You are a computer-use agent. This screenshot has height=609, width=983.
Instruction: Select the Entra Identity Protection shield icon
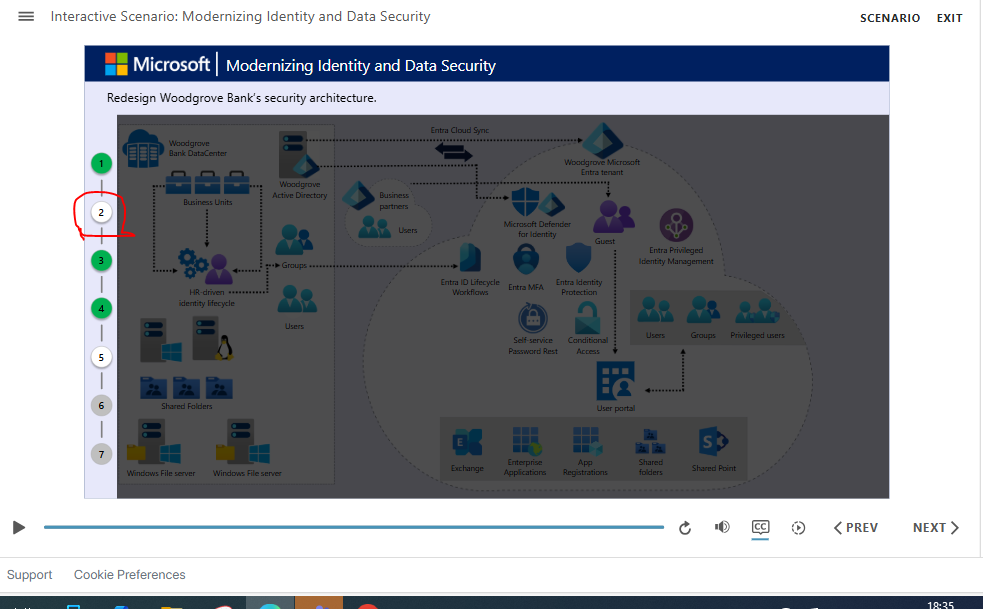[578, 258]
